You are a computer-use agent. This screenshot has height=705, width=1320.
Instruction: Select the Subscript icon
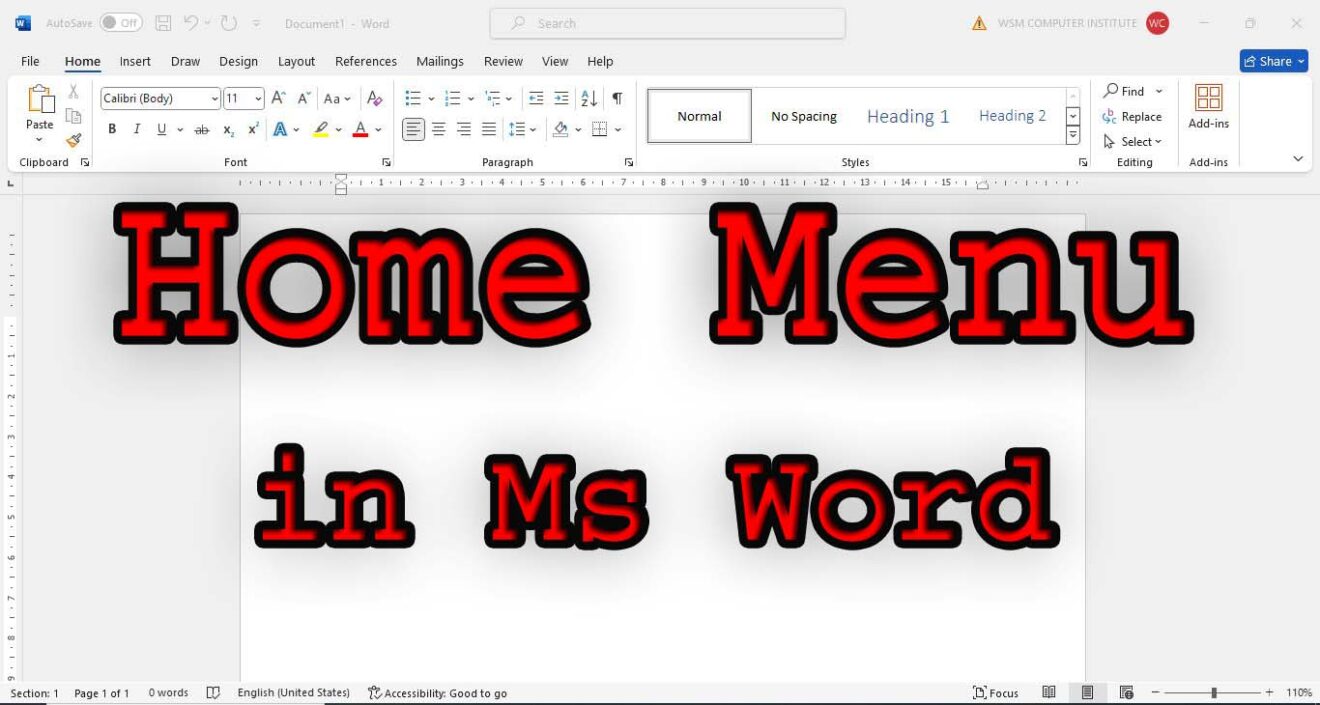(227, 129)
